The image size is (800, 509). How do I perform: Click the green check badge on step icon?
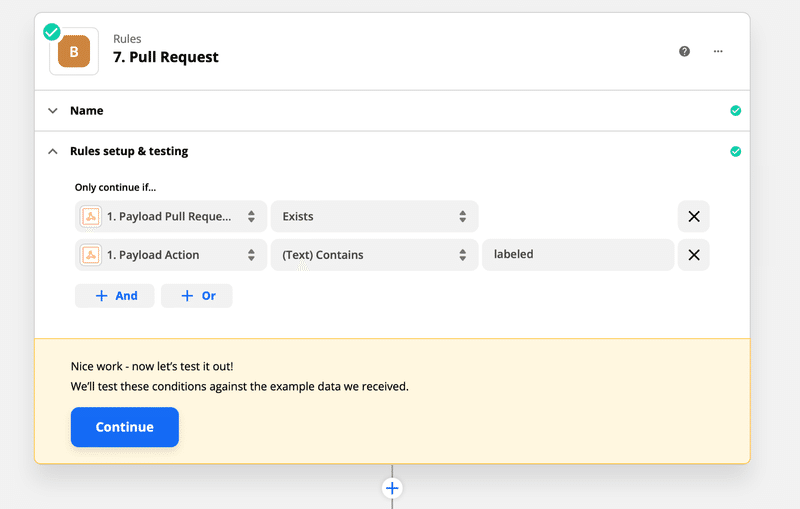pos(52,32)
